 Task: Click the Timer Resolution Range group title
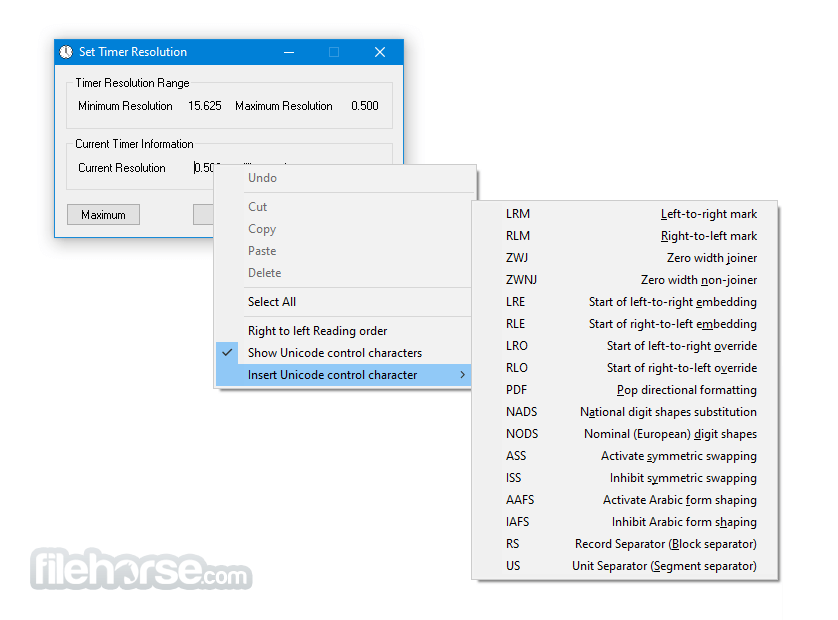132,83
